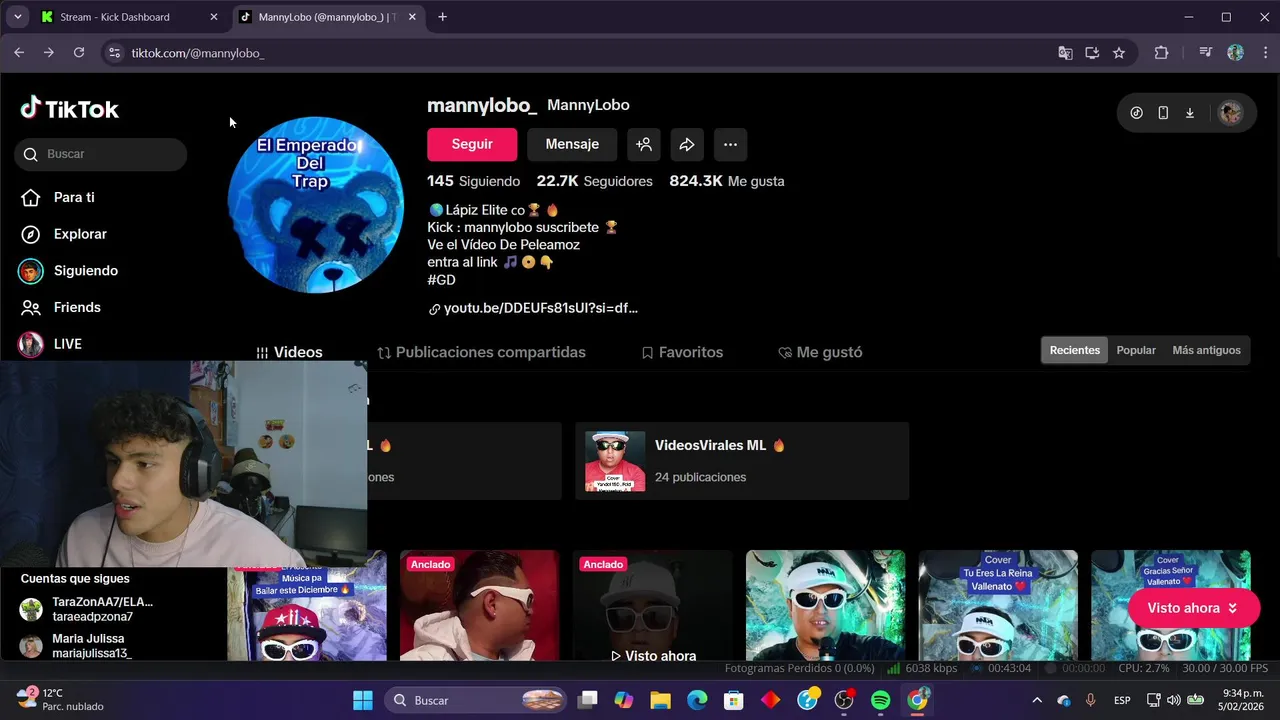The width and height of the screenshot is (1280, 720).
Task: Sort videos by Recientes
Action: tap(1075, 350)
